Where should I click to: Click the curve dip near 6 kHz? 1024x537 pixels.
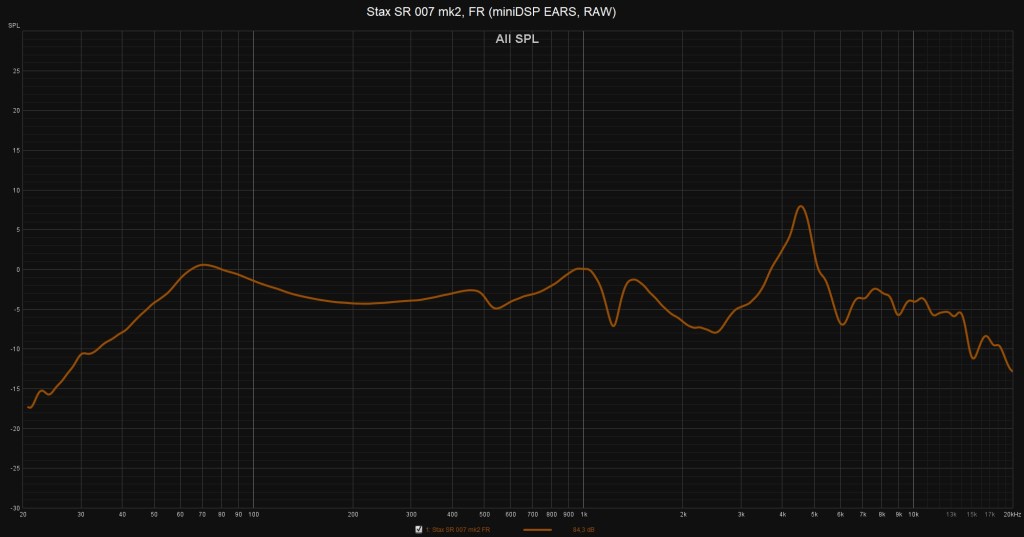pos(842,324)
